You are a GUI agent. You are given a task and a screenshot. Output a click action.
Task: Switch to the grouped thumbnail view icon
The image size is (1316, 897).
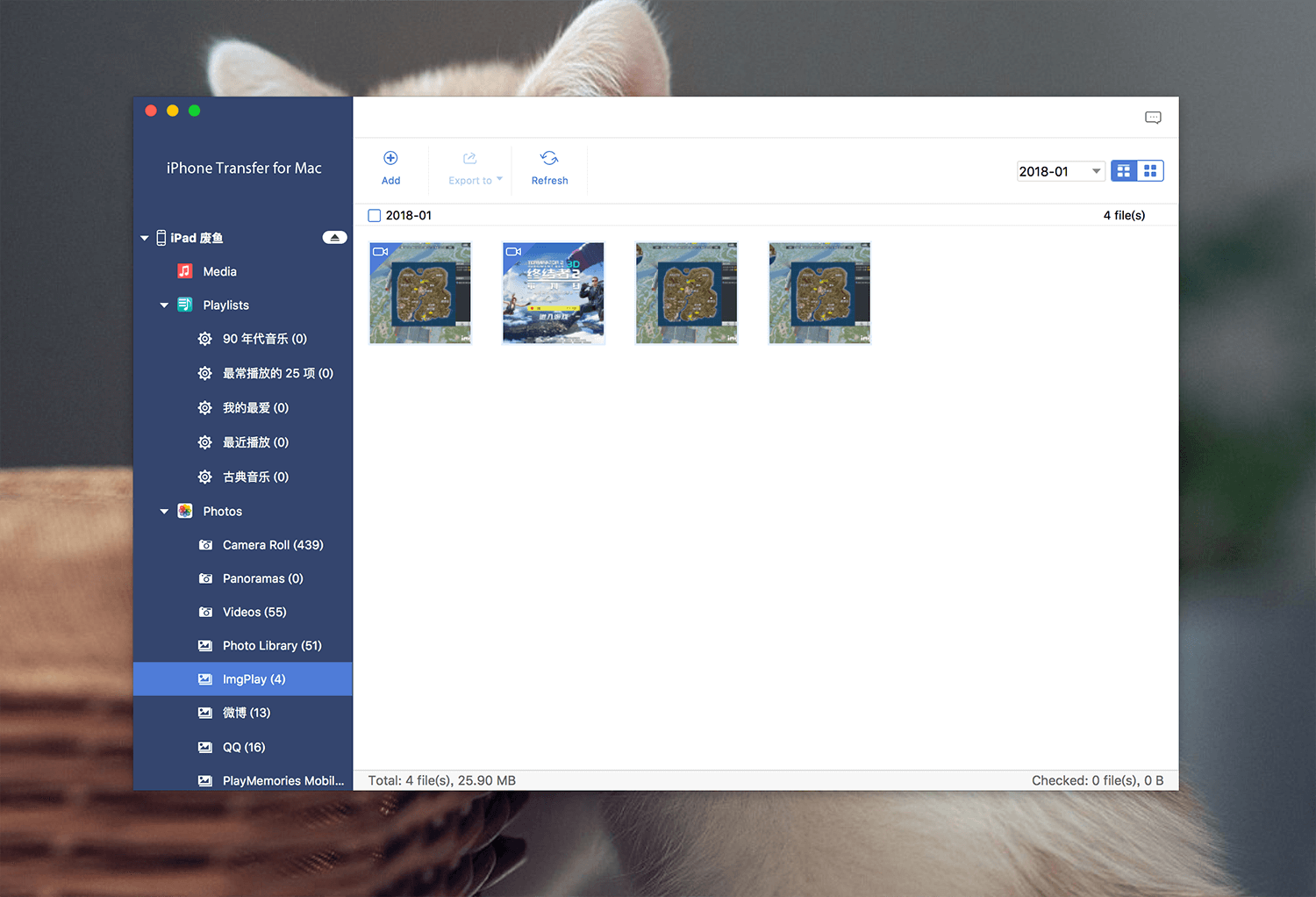(x=1124, y=171)
